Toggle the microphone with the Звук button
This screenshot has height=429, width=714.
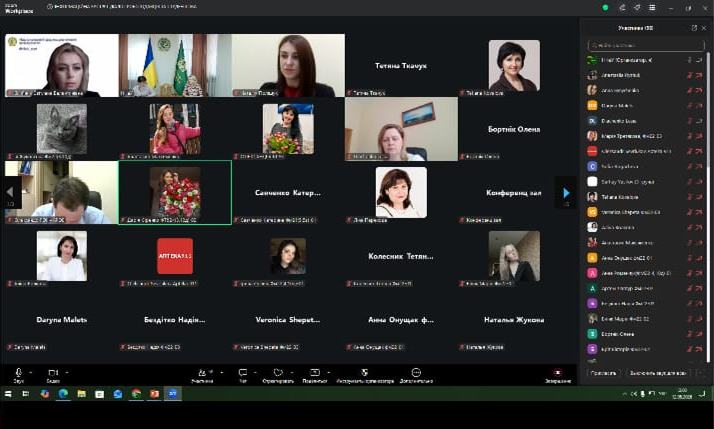pos(19,375)
